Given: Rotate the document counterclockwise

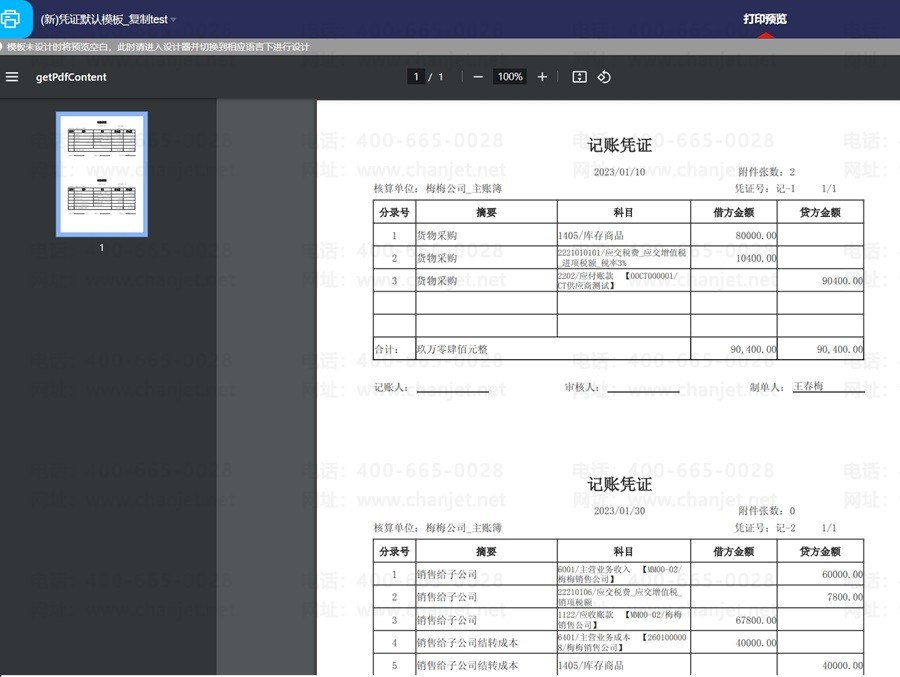Looking at the screenshot, I should pos(604,77).
